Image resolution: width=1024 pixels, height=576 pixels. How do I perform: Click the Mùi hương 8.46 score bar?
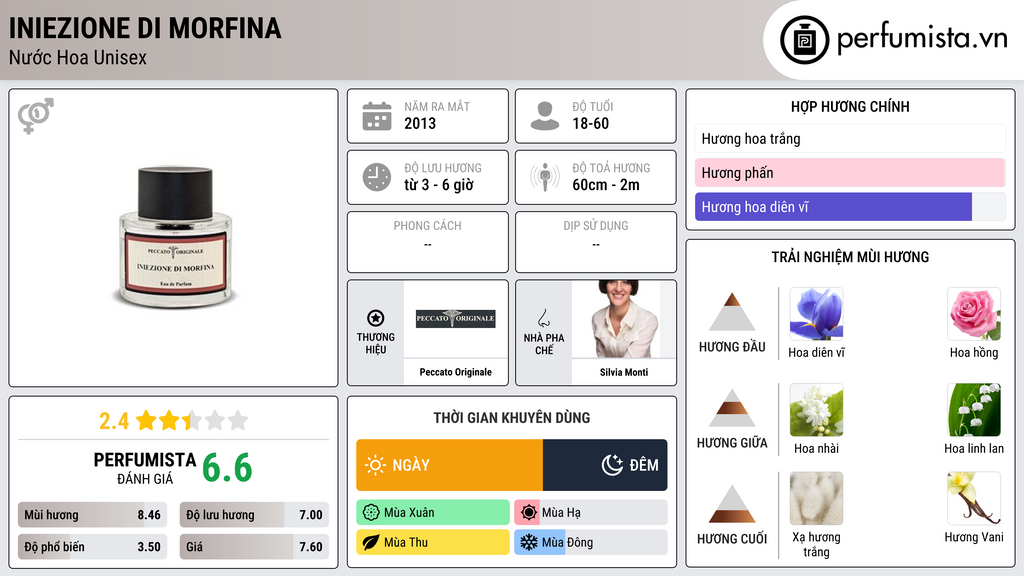[x=92, y=515]
